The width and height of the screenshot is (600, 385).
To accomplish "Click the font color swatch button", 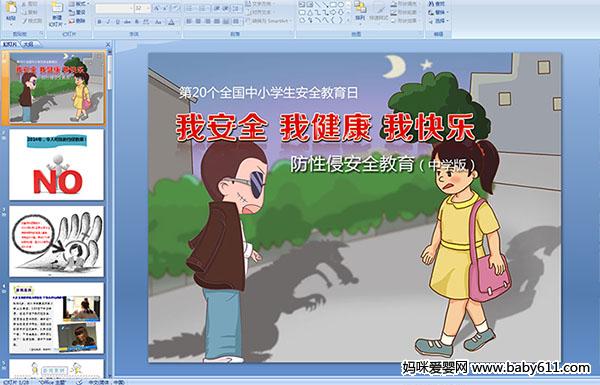I will 171,22.
